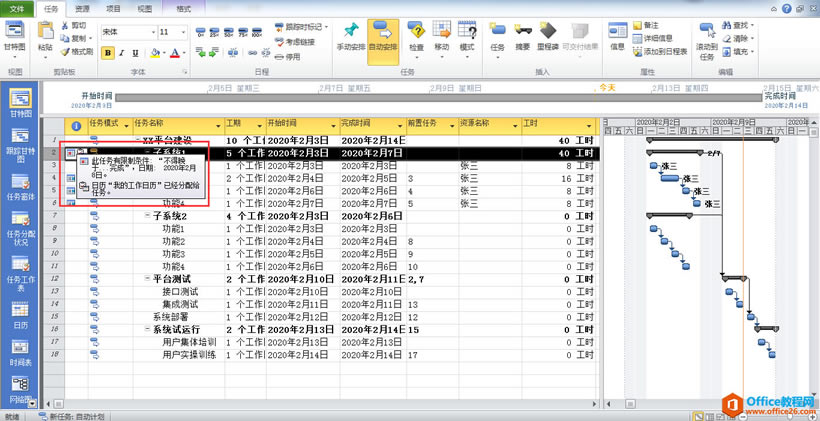This screenshot has width=820, height=421.
Task: Open the font color picker dropdown arrow
Action: [183, 53]
